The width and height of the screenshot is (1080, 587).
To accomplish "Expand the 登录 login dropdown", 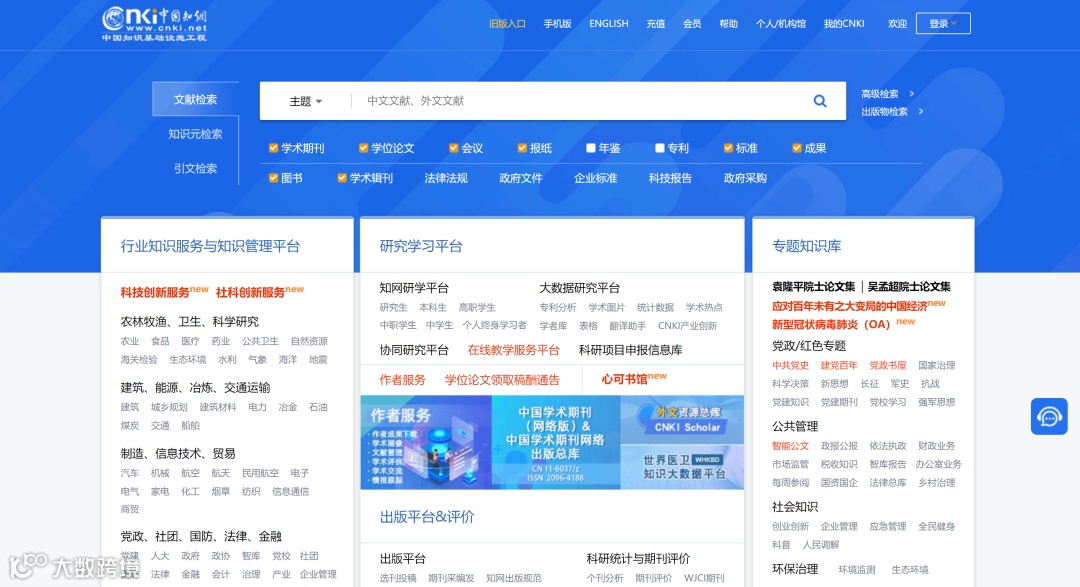I will pos(943,23).
